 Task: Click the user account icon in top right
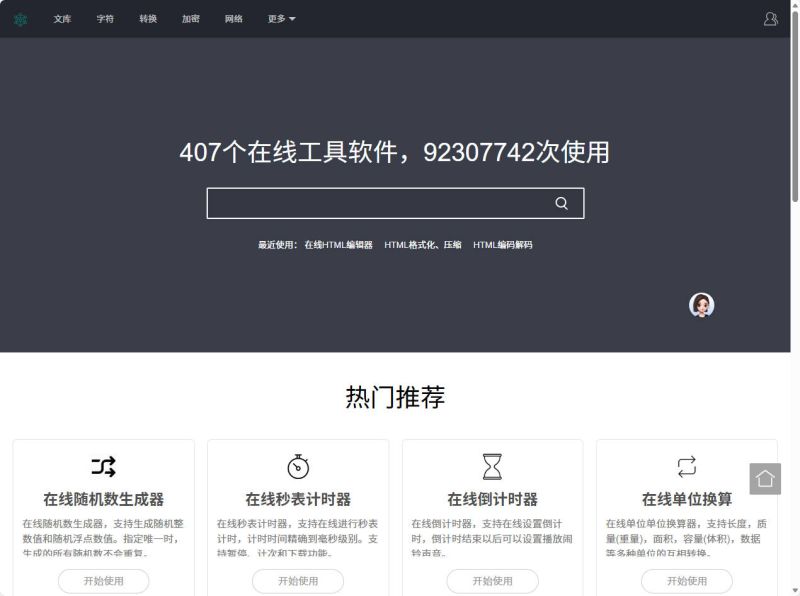770,18
